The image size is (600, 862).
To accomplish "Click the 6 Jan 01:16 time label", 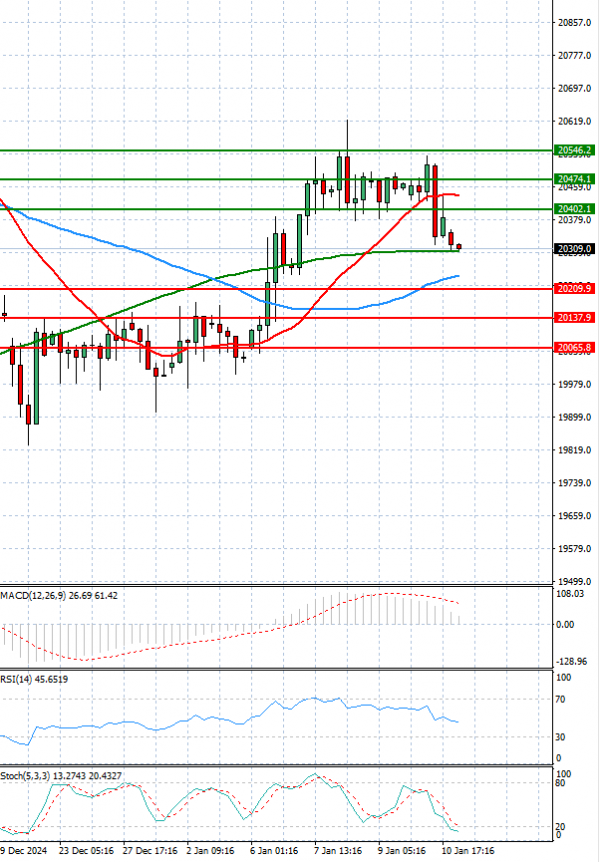I will tap(274, 850).
